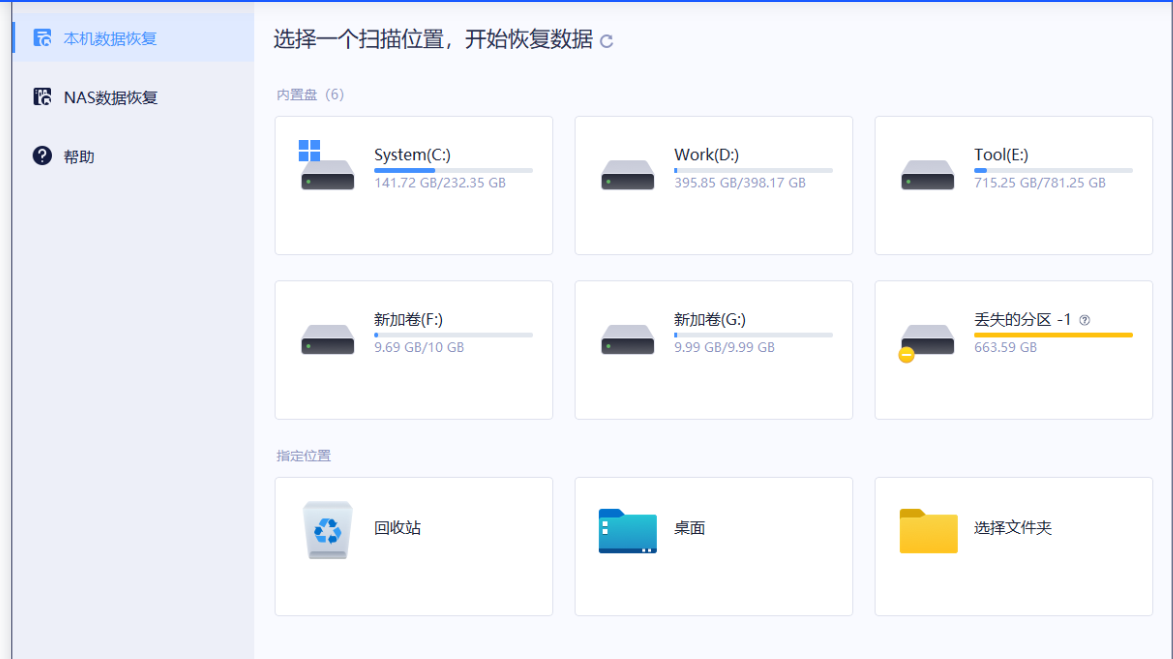This screenshot has height=659, width=1173.
Task: Choose 桌面 as scan location
Action: pyautogui.click(x=714, y=546)
